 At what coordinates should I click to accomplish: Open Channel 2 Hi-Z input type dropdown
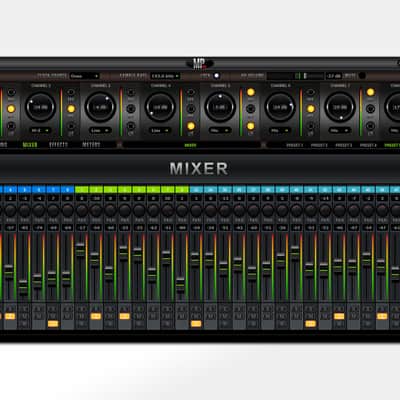pyautogui.click(x=40, y=130)
